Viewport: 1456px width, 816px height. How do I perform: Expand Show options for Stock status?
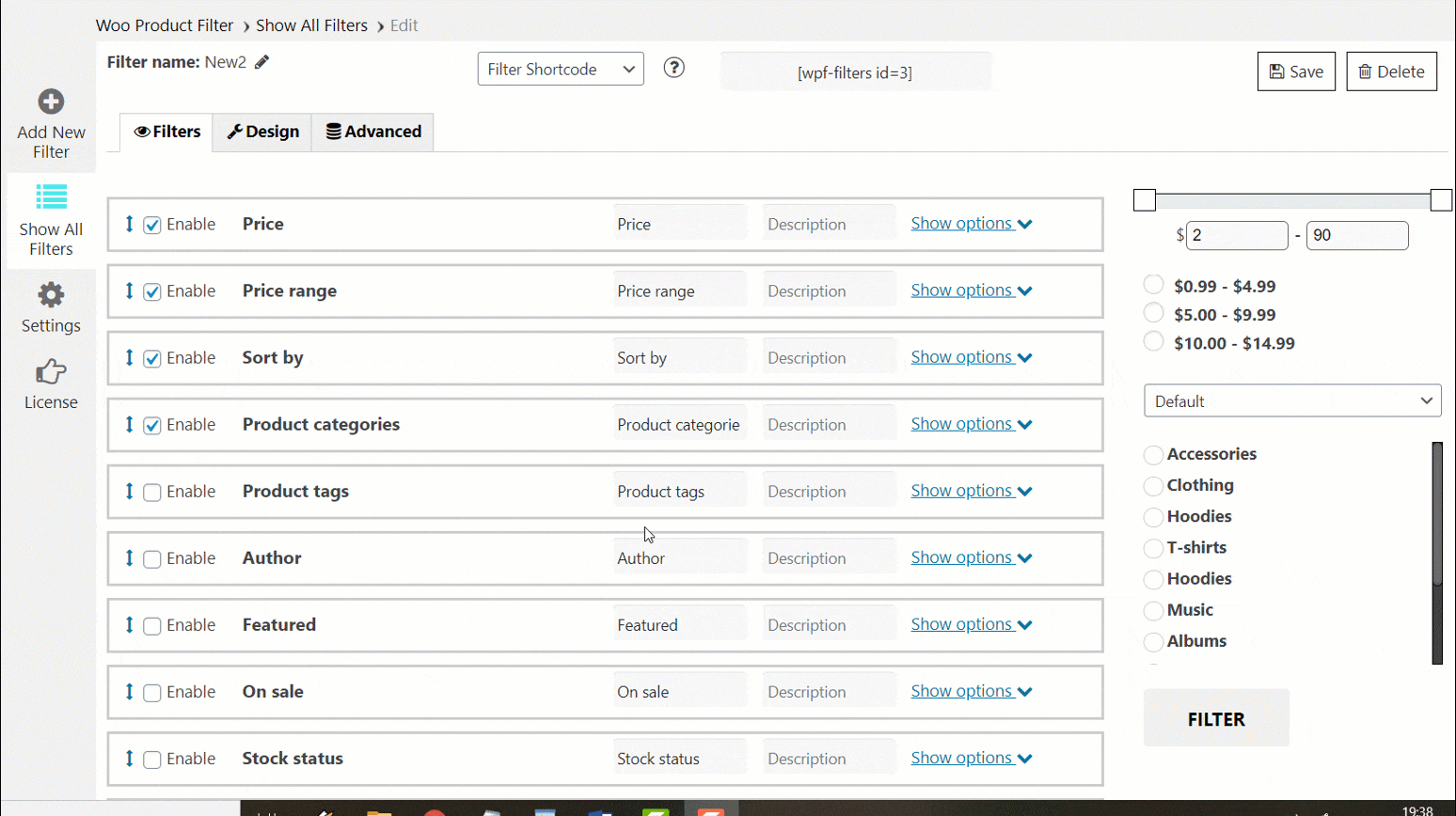pyautogui.click(x=972, y=758)
